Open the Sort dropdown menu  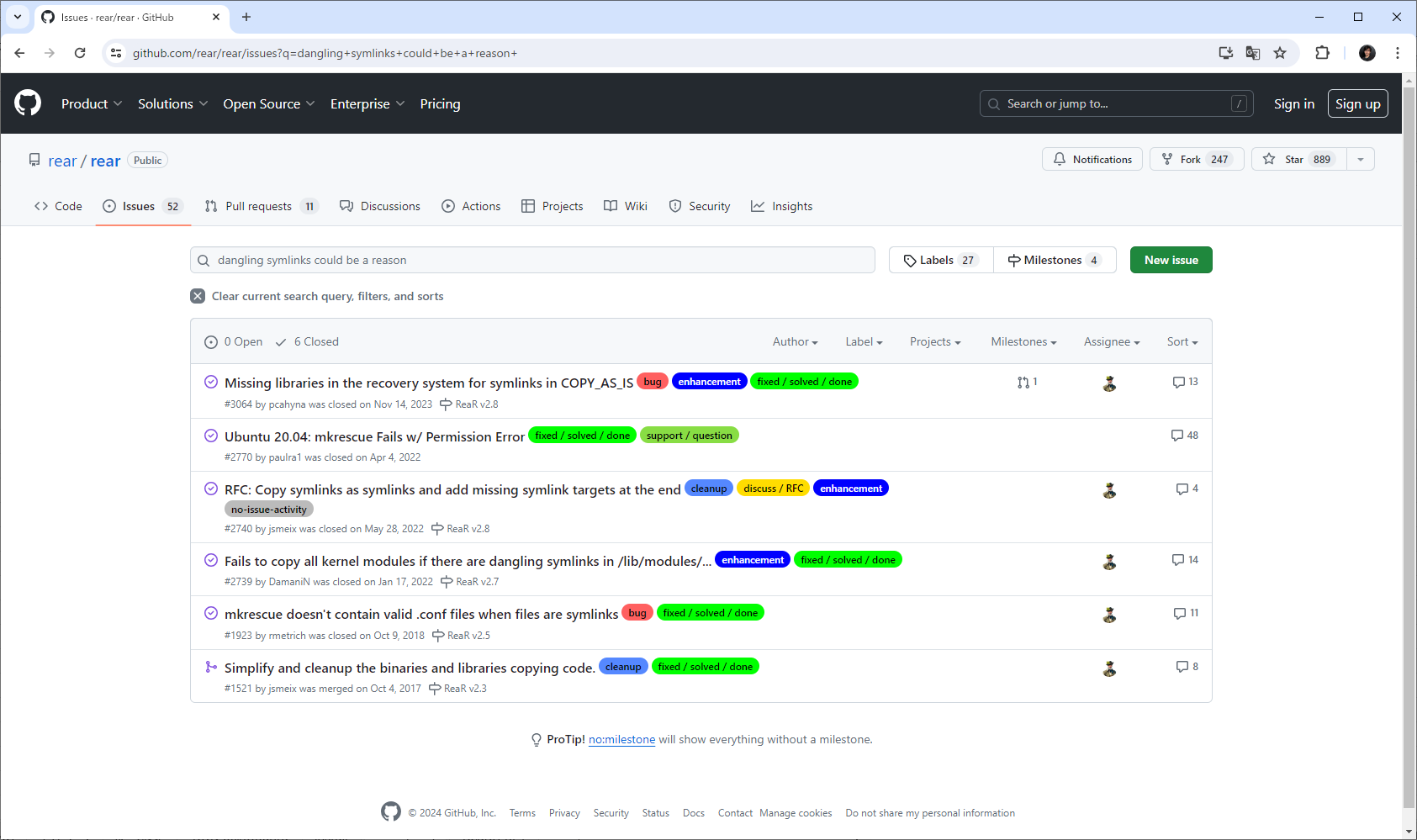click(1182, 342)
